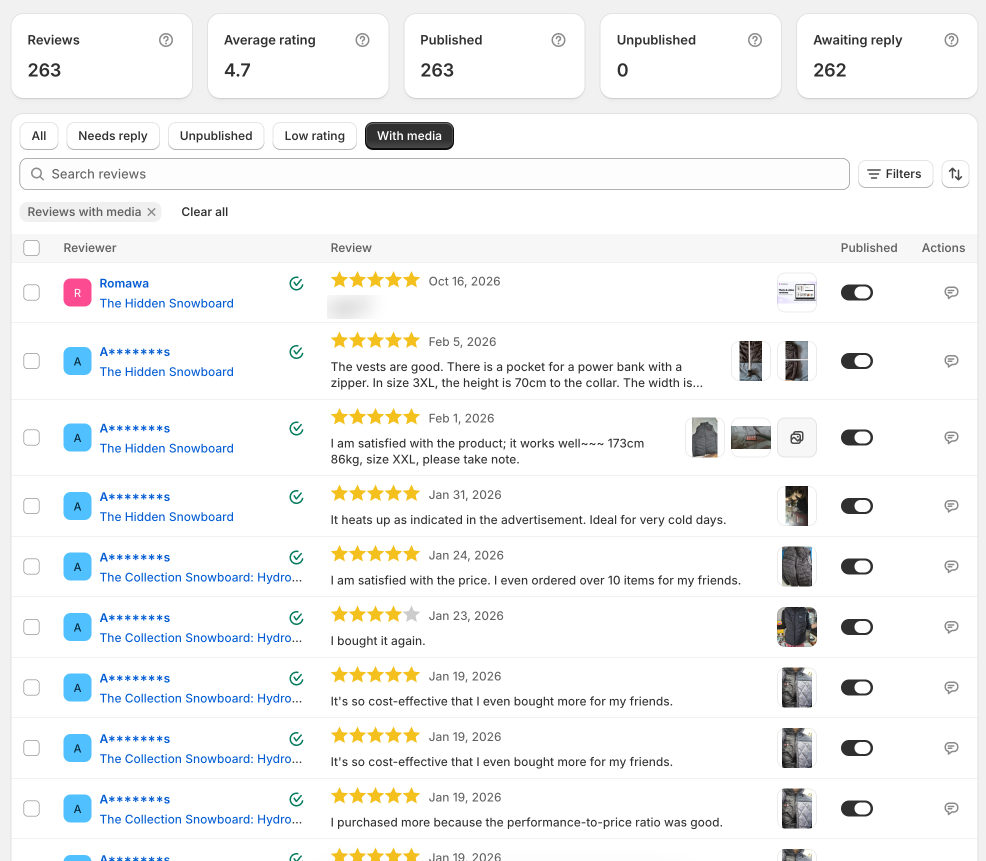Click verified badge on Feb 5, 2026 row
Screen dimensions: 986x861
[x=296, y=352]
